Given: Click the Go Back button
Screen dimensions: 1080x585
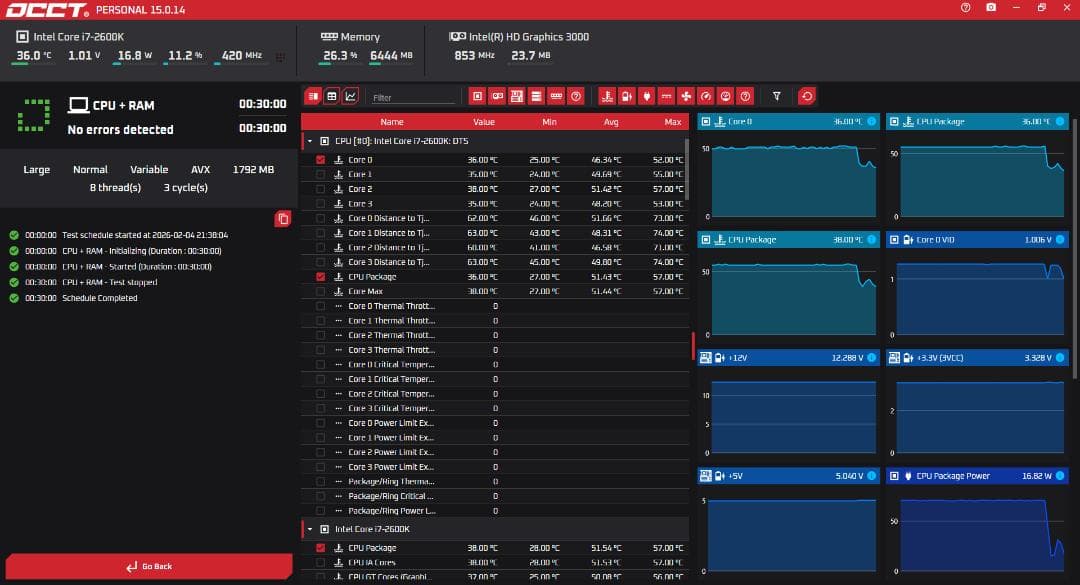Looking at the screenshot, I should click(154, 565).
